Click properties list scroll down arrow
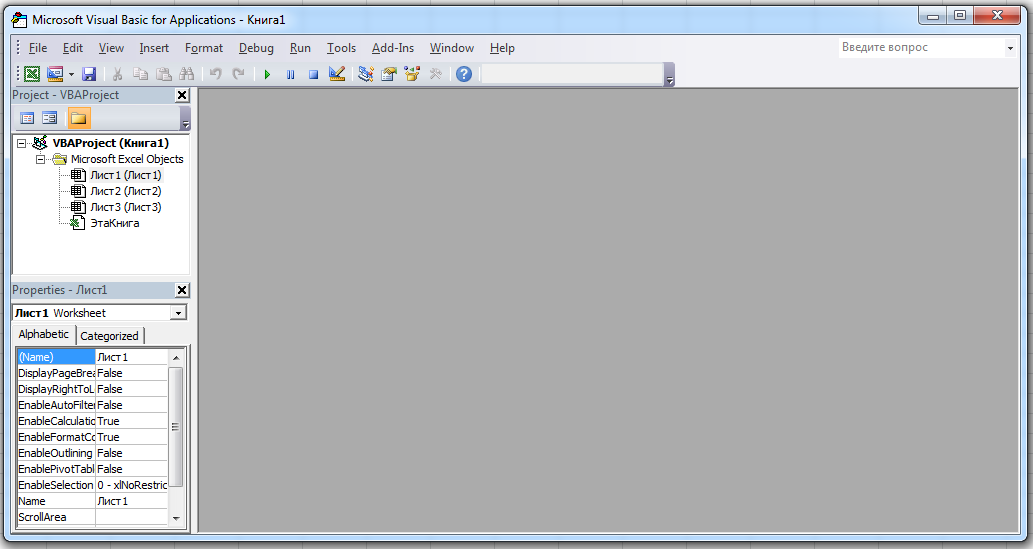 (176, 518)
